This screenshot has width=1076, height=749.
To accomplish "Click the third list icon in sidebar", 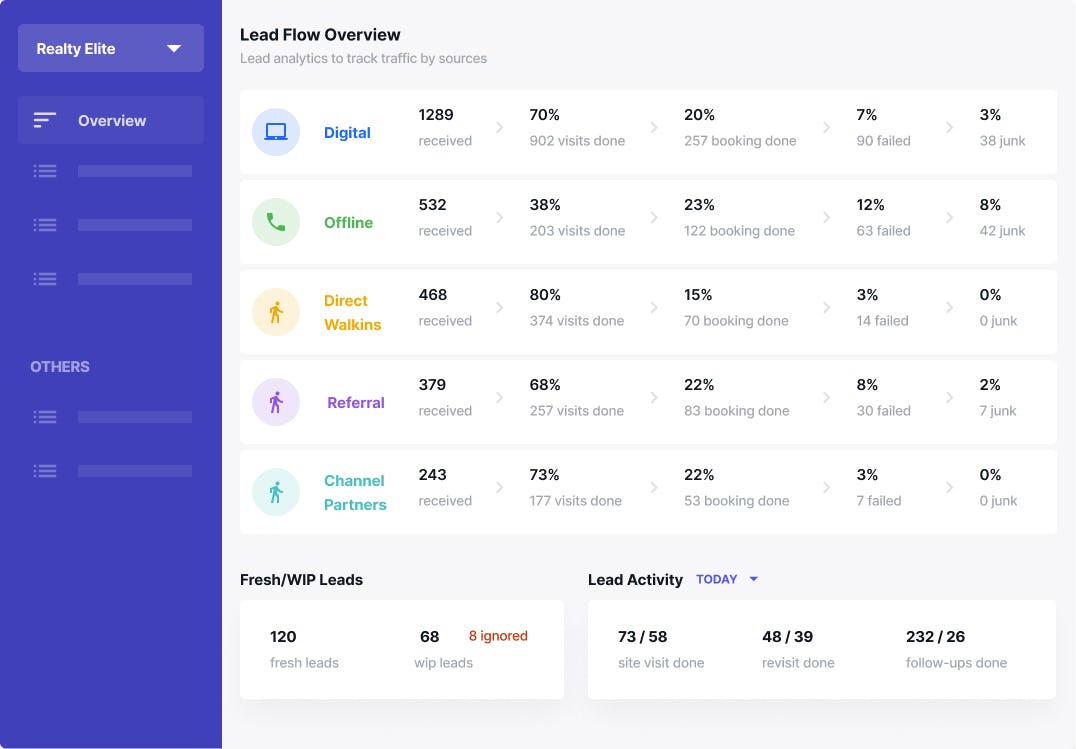I will pos(44,278).
